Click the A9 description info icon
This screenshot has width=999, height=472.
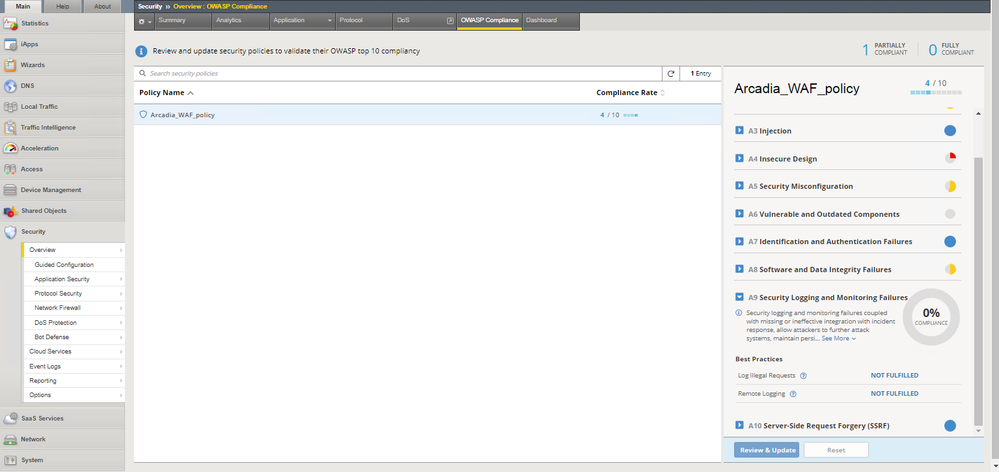(x=739, y=313)
